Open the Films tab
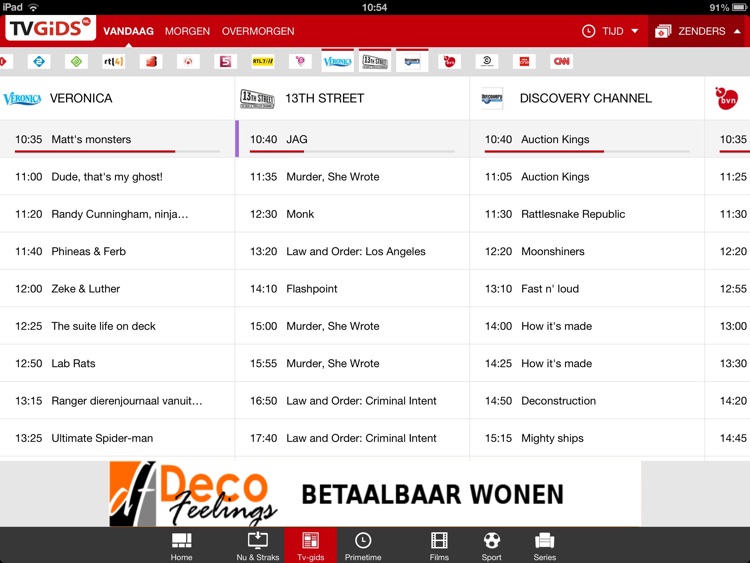 pyautogui.click(x=439, y=546)
